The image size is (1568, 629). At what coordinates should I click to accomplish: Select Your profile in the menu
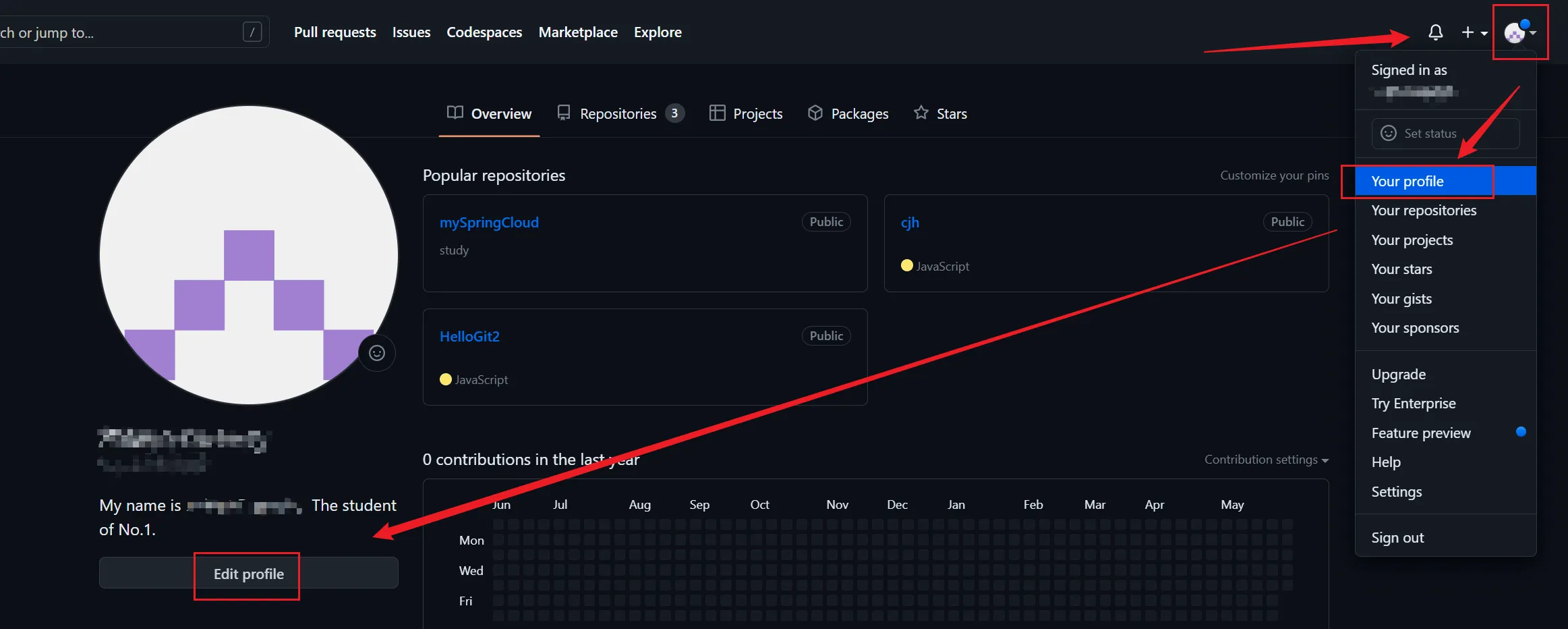point(1407,182)
